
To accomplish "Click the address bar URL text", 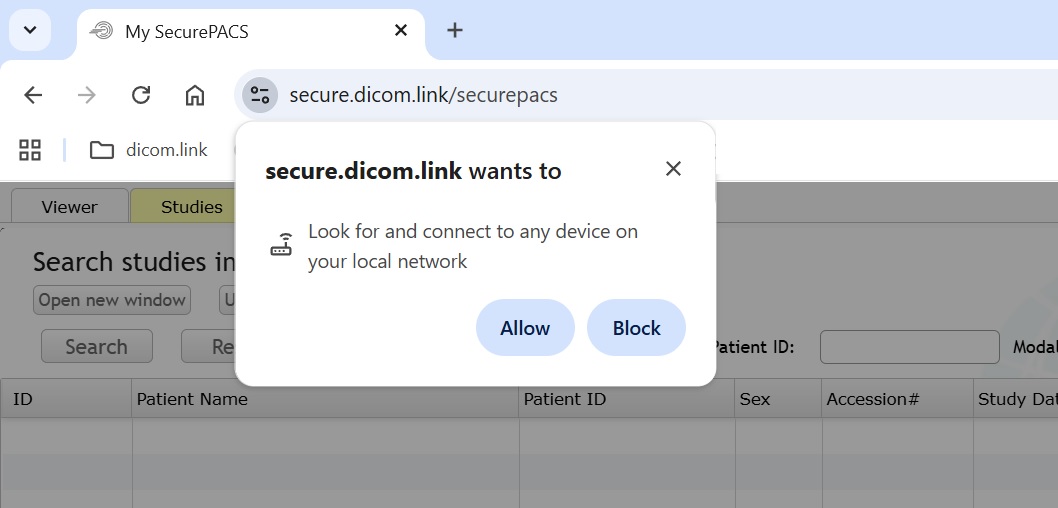I will pos(423,95).
